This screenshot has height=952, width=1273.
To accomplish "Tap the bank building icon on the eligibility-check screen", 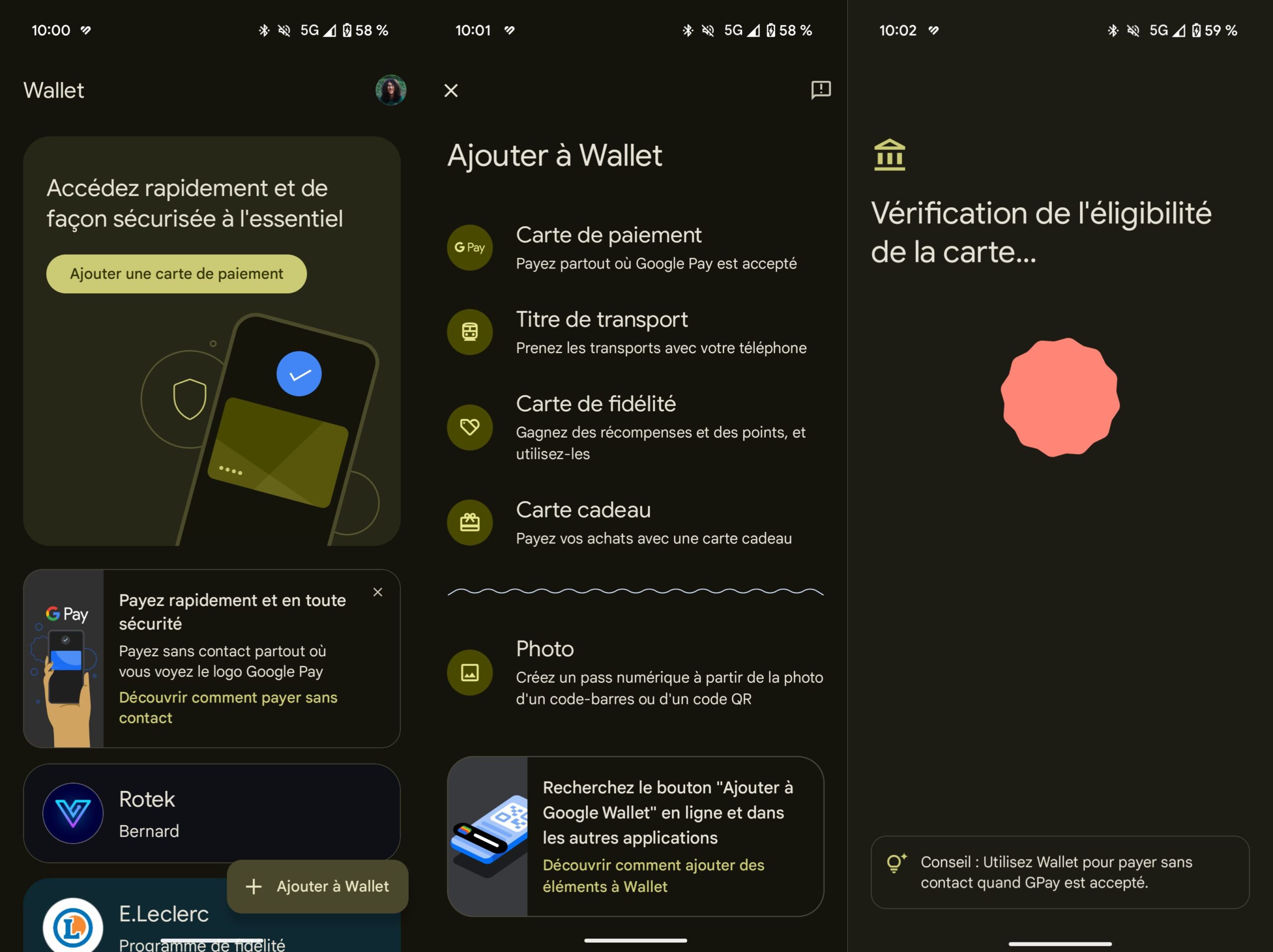I will 890,155.
